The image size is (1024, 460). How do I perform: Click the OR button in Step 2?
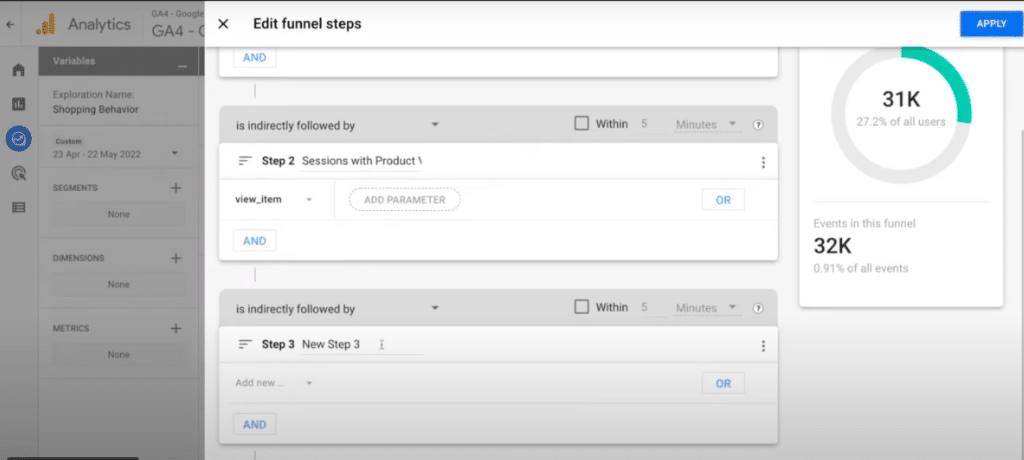click(x=723, y=200)
